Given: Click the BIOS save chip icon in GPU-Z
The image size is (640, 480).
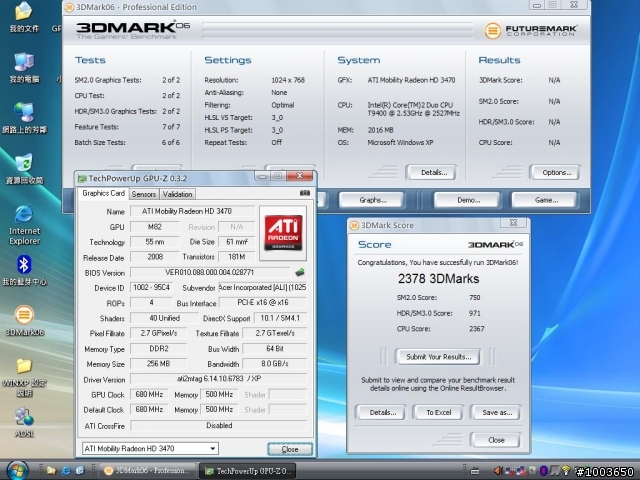Looking at the screenshot, I should pyautogui.click(x=300, y=272).
